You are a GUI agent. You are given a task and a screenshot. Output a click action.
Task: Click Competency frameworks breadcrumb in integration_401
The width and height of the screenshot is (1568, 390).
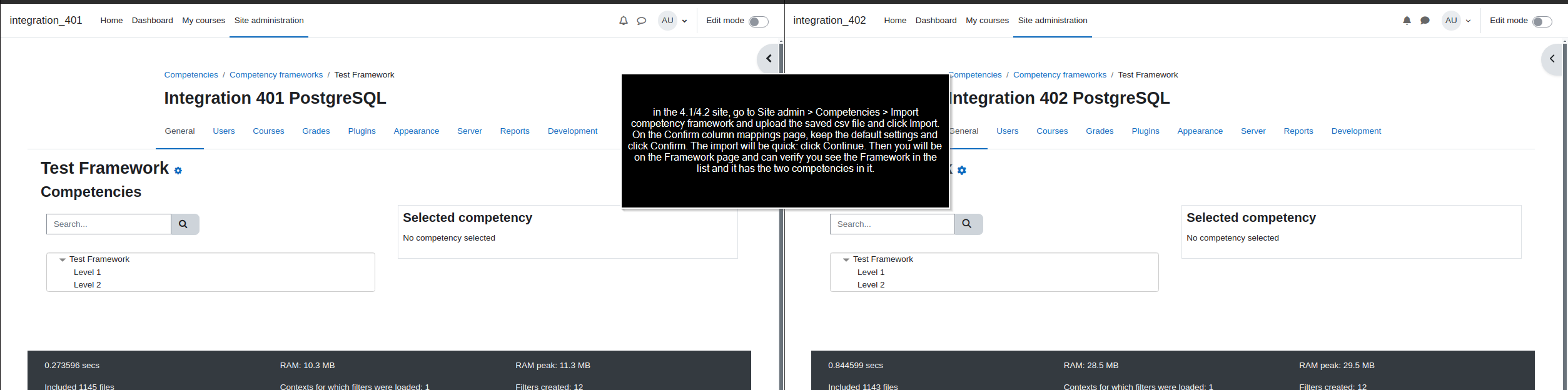(276, 75)
